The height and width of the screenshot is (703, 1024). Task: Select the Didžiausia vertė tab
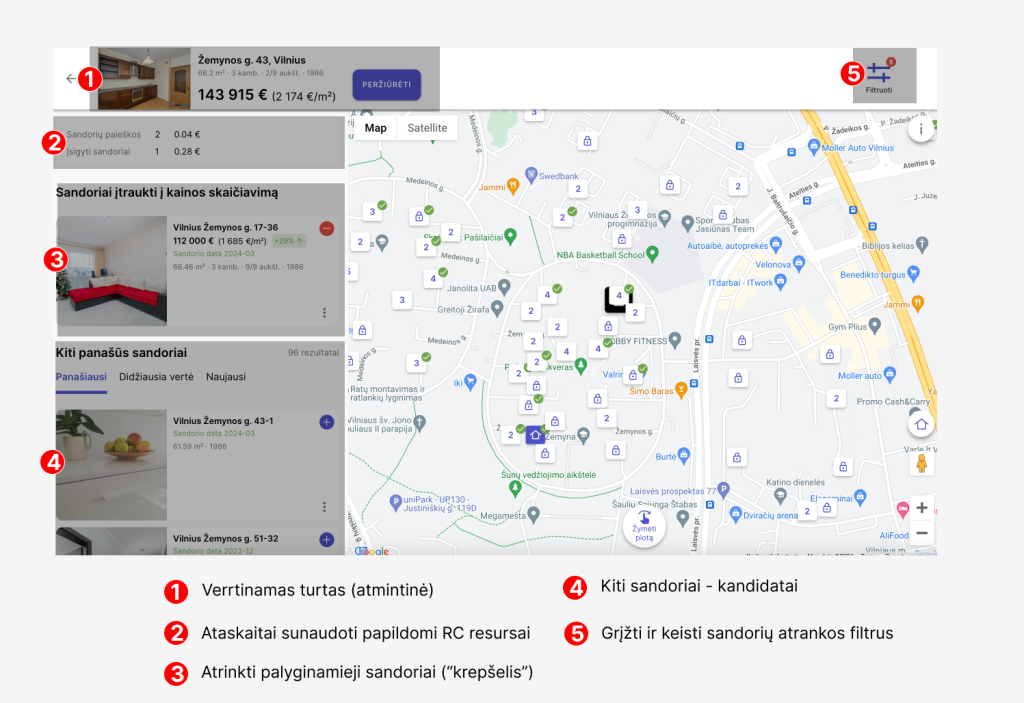point(156,377)
